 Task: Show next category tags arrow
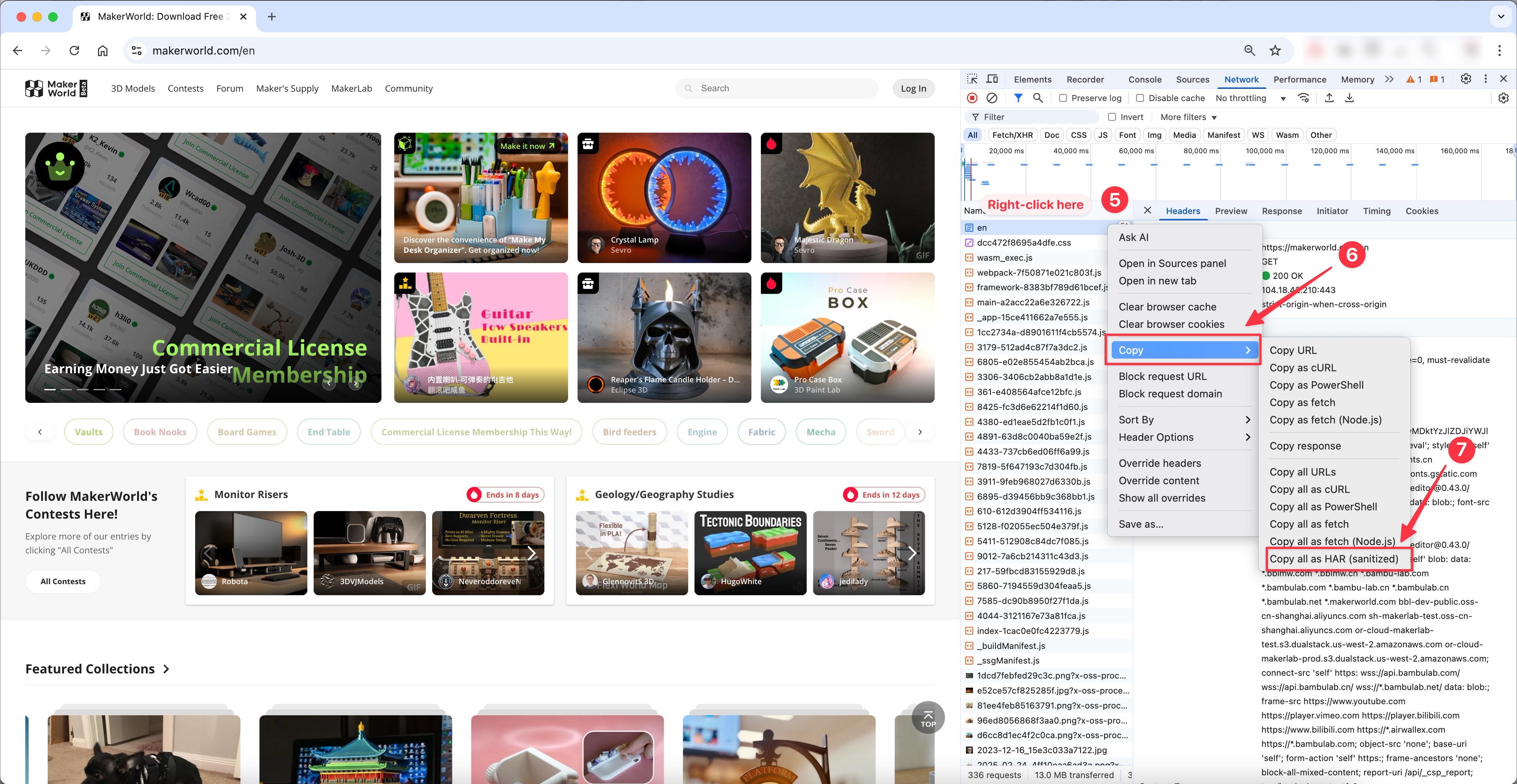click(920, 432)
